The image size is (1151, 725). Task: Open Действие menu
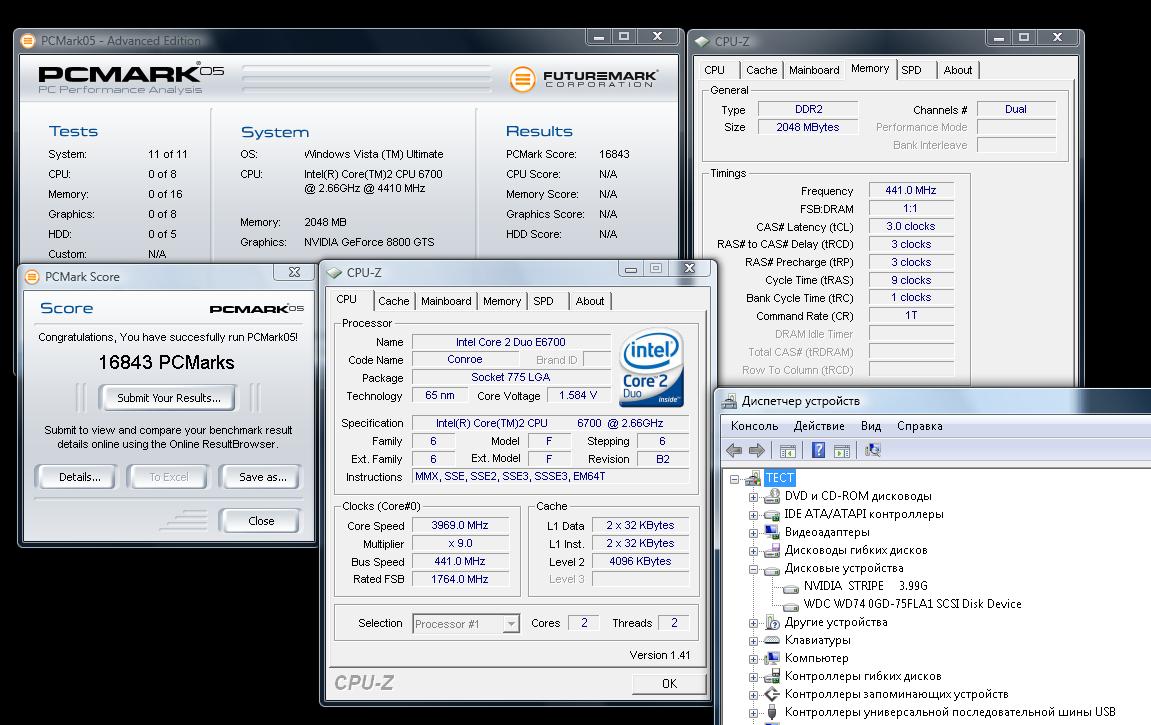[818, 426]
